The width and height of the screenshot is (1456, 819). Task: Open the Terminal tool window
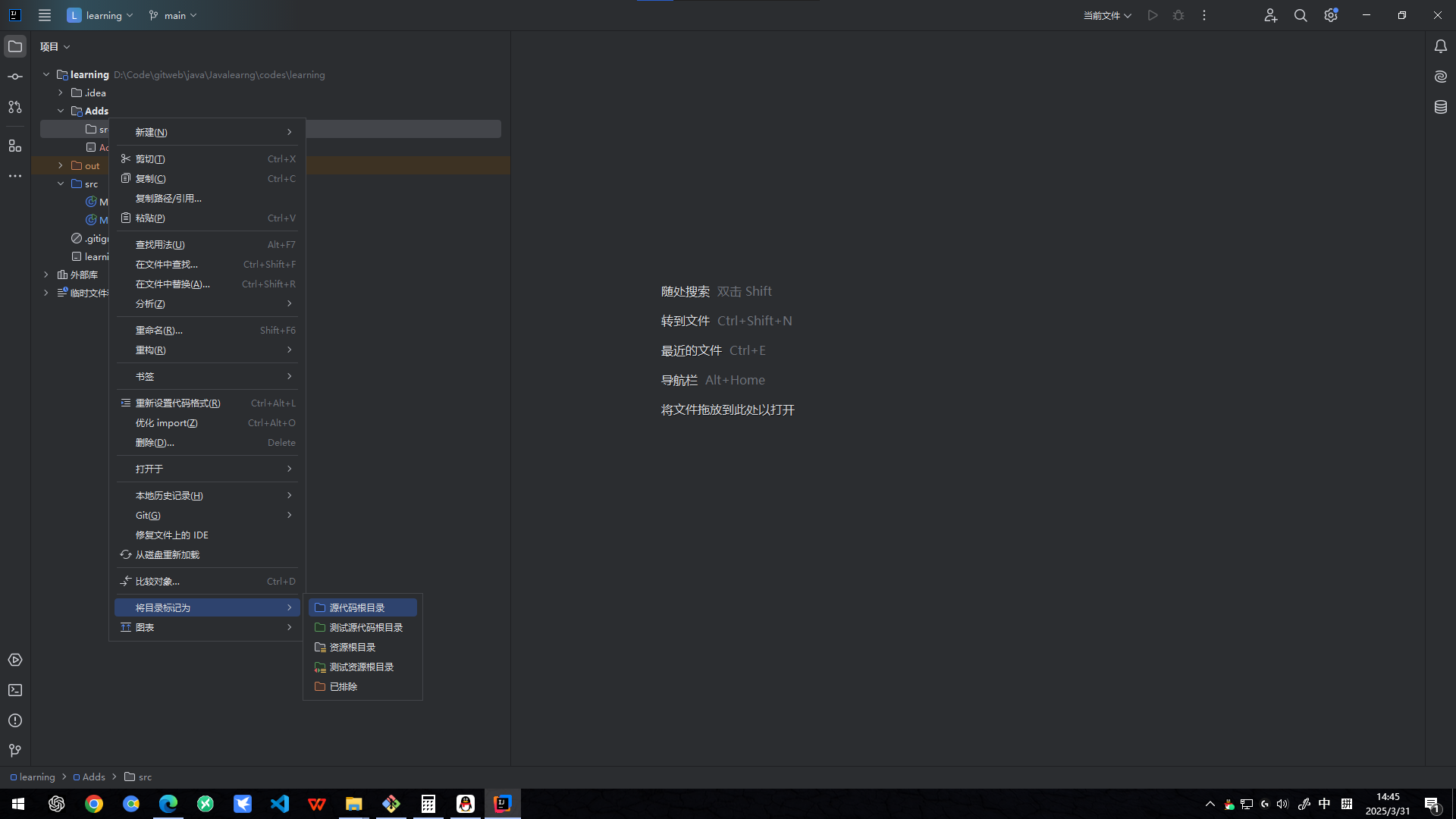click(x=15, y=690)
